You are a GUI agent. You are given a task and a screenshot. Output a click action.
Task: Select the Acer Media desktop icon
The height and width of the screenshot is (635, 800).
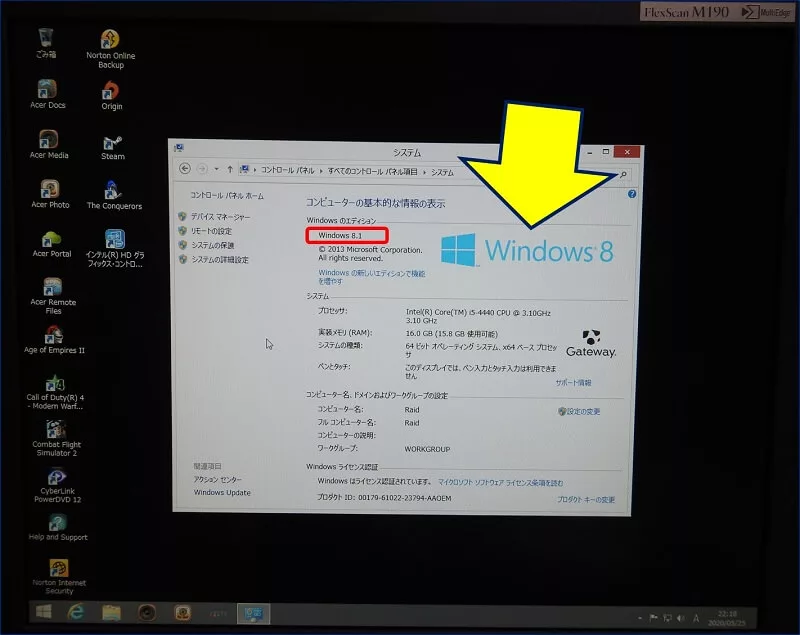pos(48,144)
